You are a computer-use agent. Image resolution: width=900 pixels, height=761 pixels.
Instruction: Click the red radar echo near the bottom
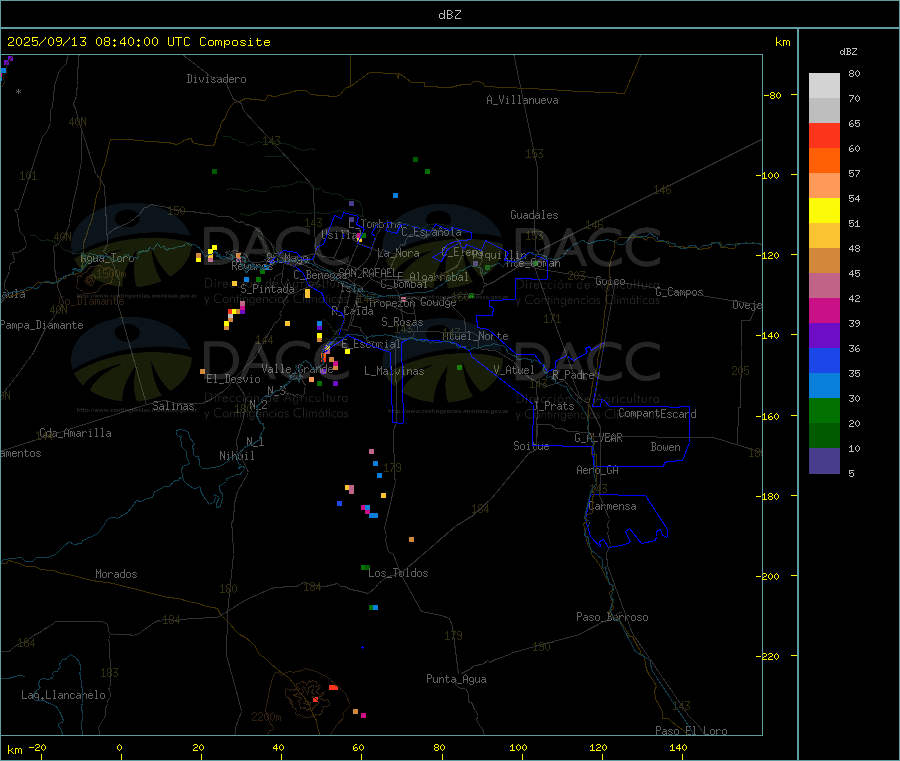333,687
